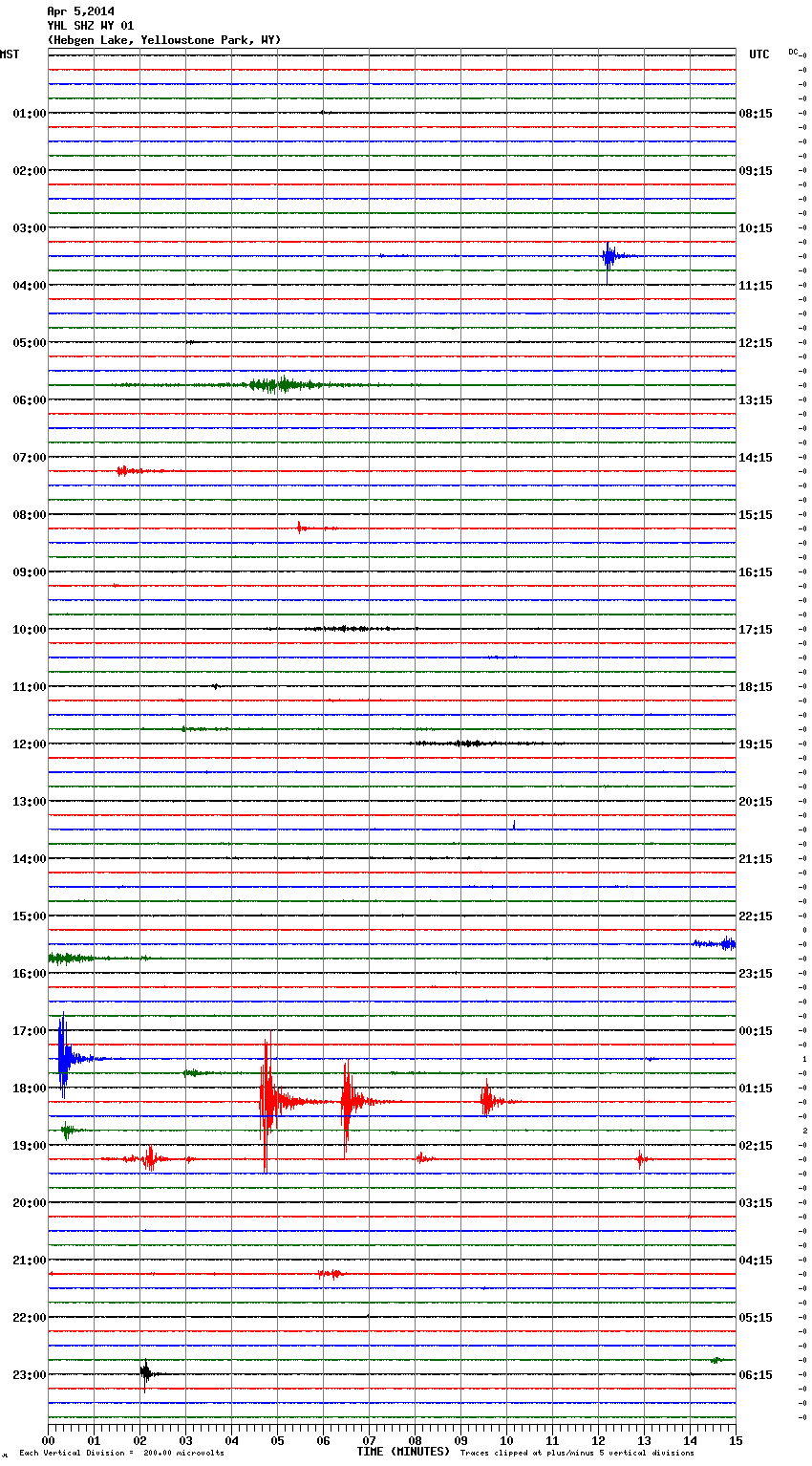The image size is (812, 1466).
Task: Click the 17:15 UTC time label
Action: click(x=756, y=630)
